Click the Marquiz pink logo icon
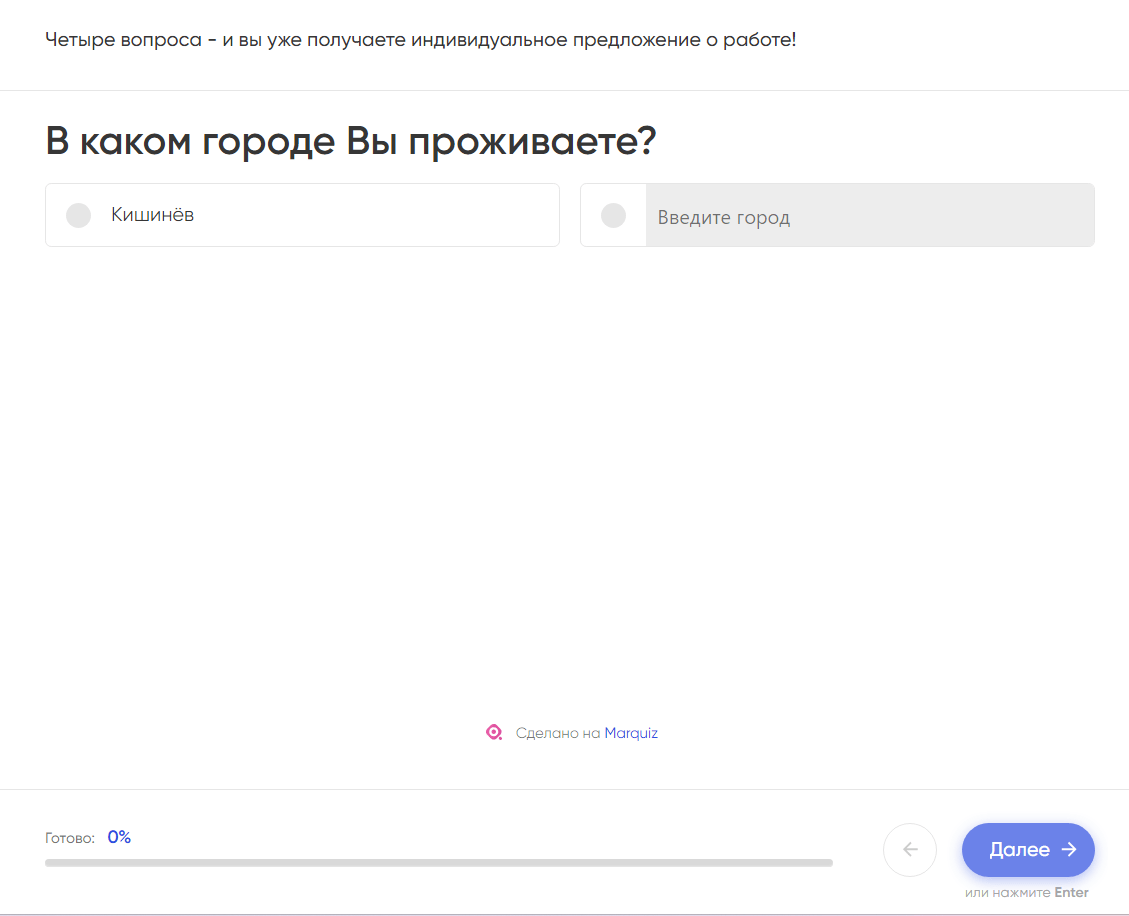1129x916 pixels. click(494, 732)
